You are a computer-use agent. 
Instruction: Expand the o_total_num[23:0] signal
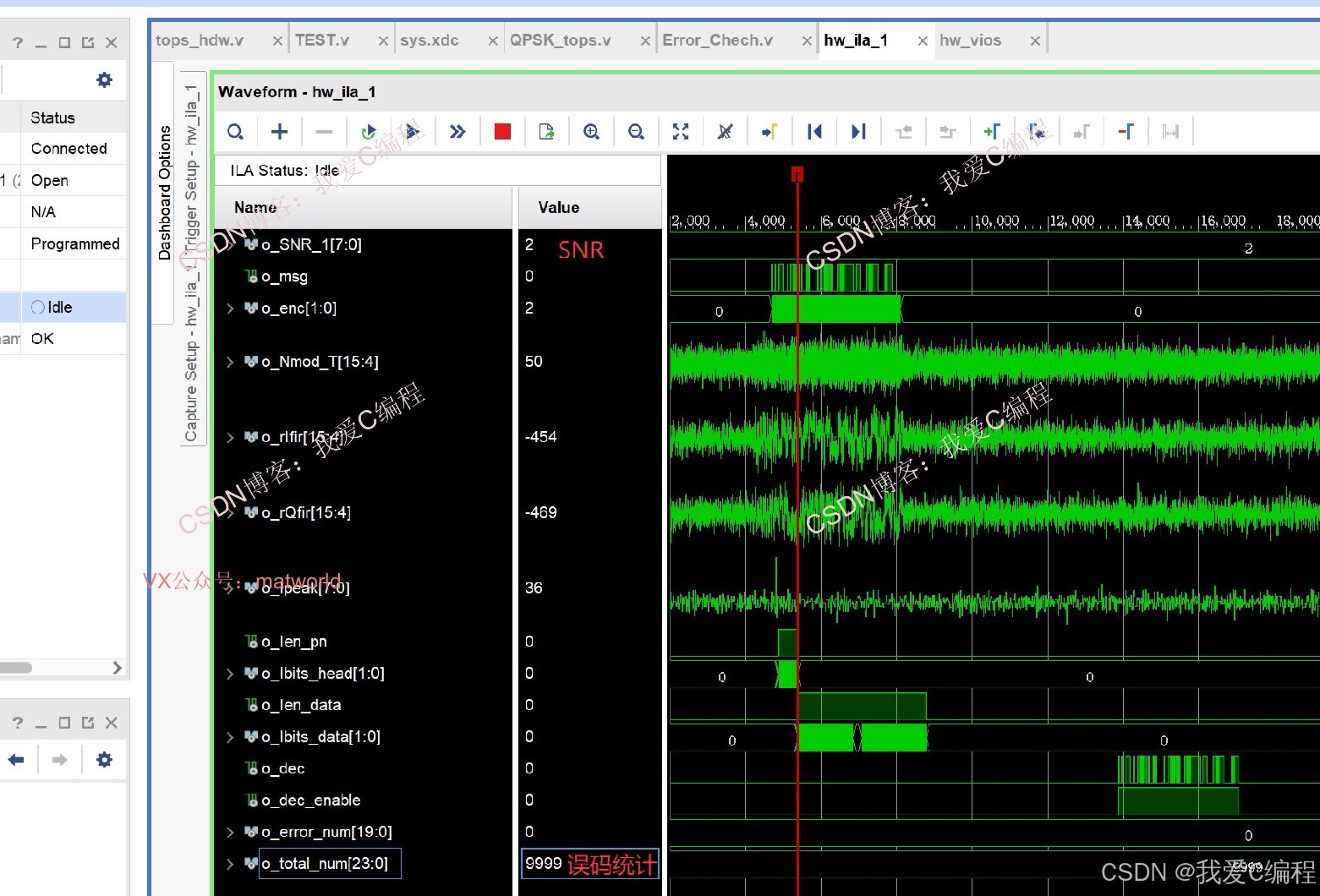tap(230, 864)
